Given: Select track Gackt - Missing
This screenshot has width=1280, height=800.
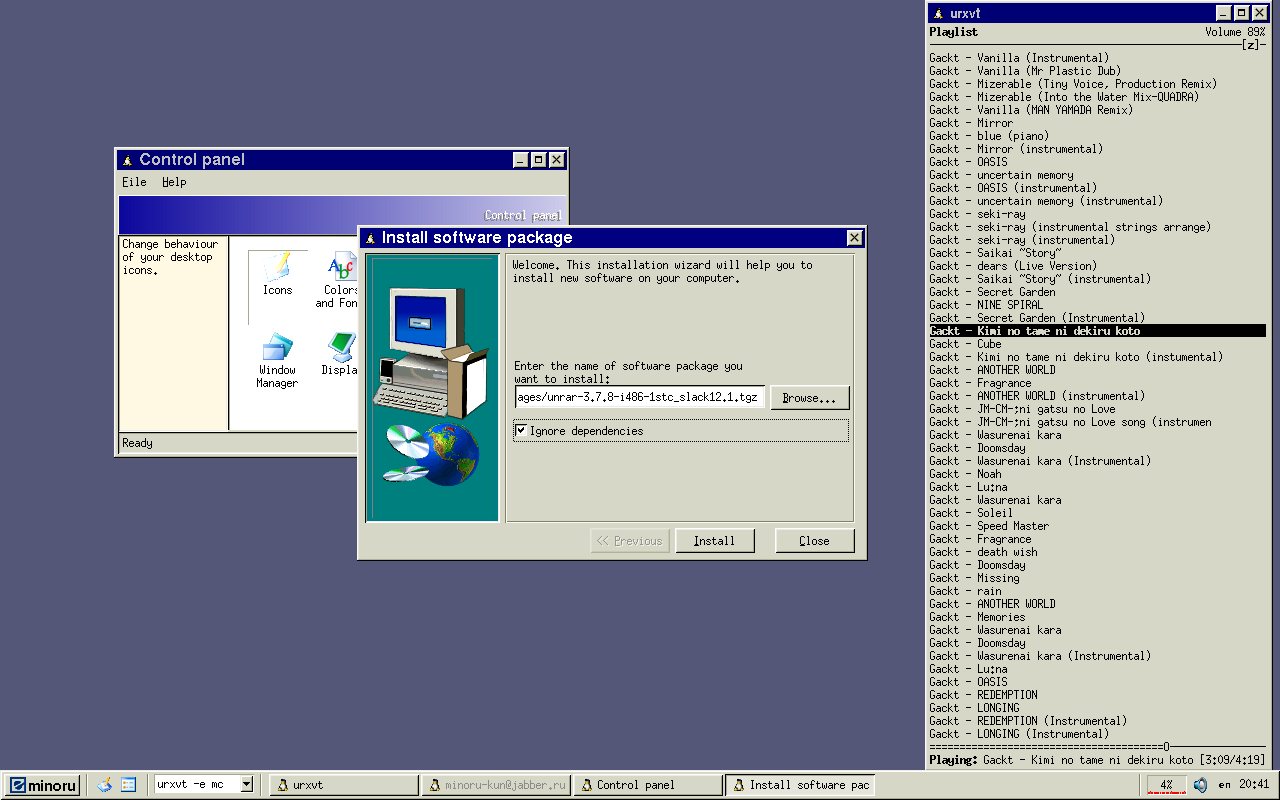Looking at the screenshot, I should click(974, 578).
